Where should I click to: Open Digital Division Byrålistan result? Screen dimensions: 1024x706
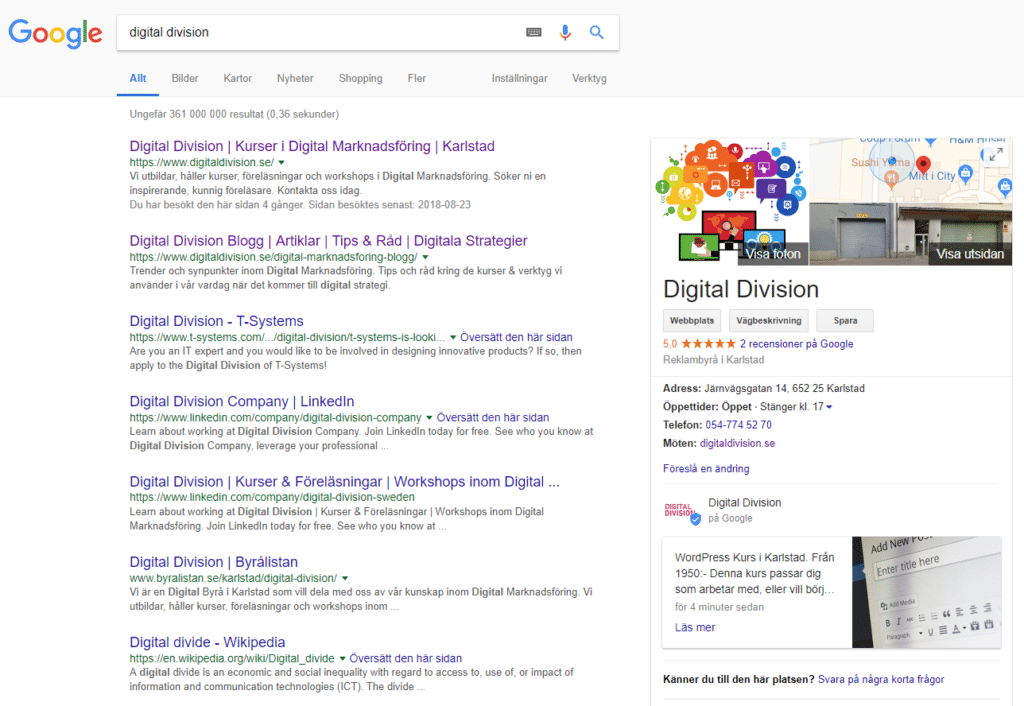coord(214,562)
